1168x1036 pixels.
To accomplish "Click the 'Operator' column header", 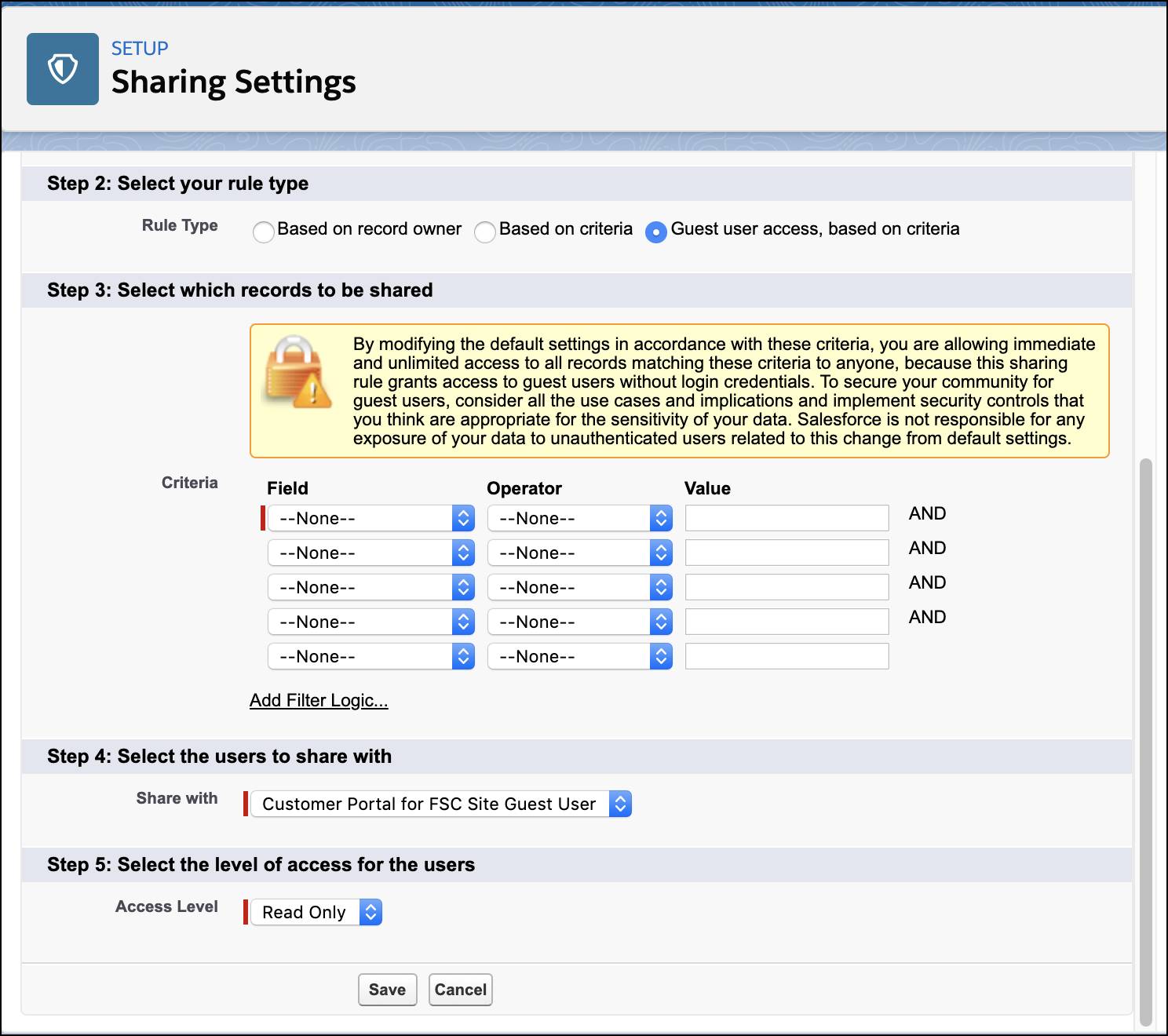I will tap(524, 488).
